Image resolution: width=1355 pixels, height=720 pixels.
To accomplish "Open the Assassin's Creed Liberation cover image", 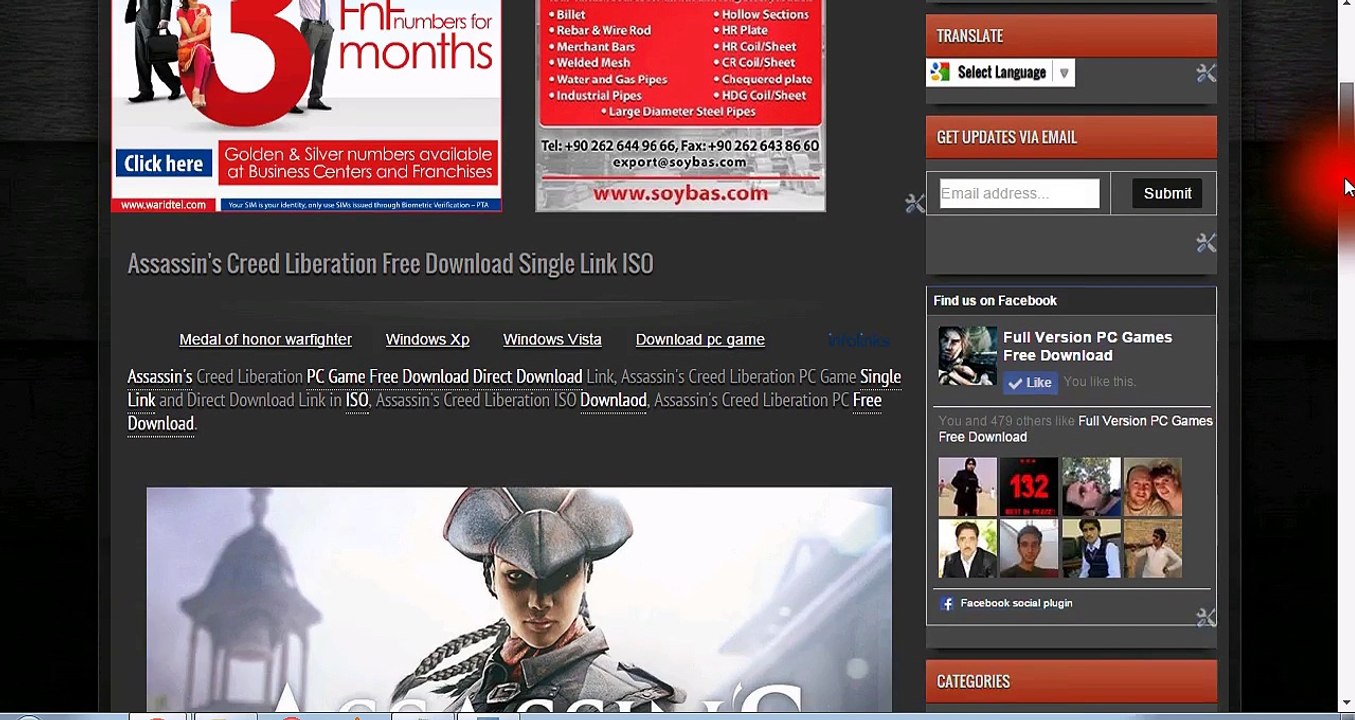I will click(519, 599).
